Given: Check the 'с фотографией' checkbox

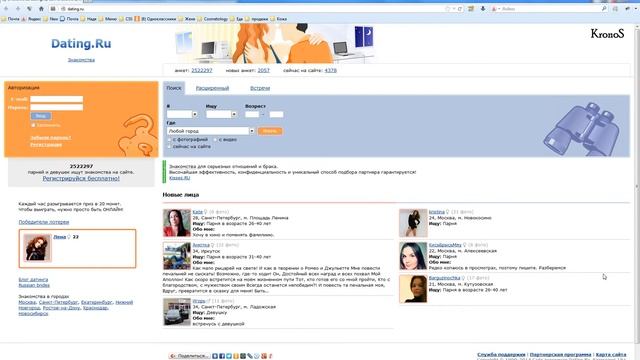Looking at the screenshot, I should 169,140.
